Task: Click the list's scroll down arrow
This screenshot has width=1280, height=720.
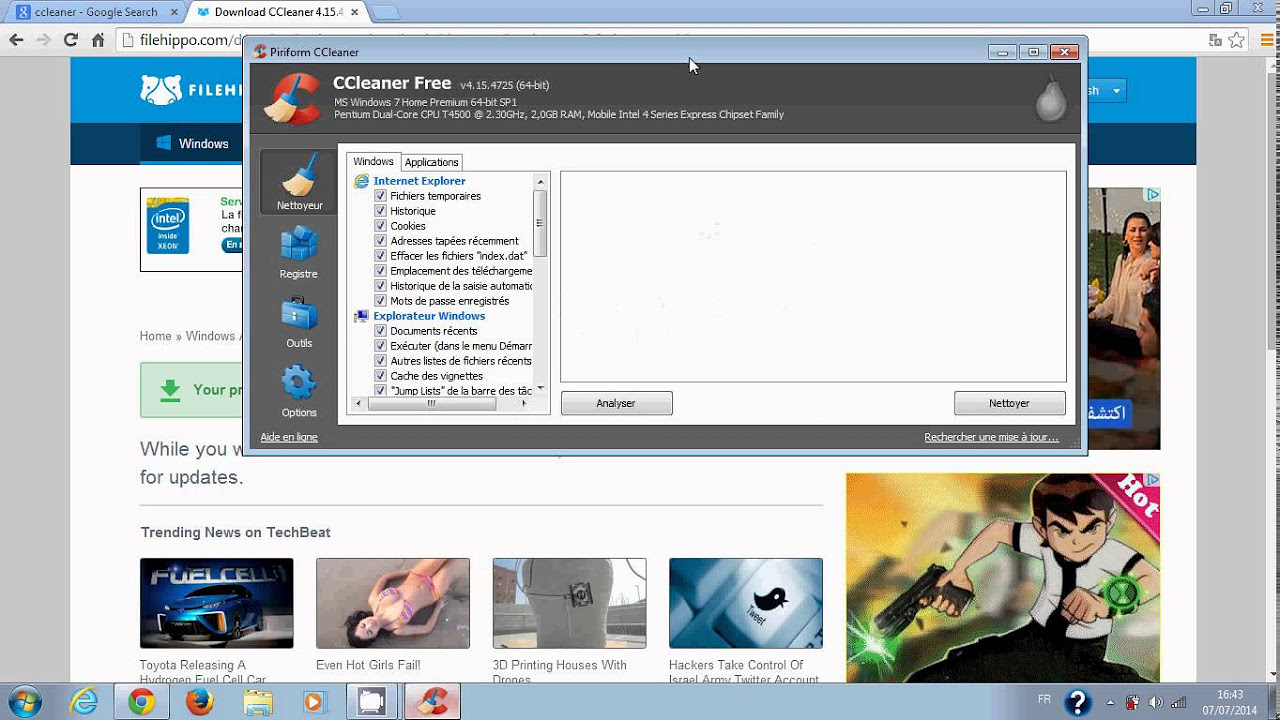Action: pos(541,388)
